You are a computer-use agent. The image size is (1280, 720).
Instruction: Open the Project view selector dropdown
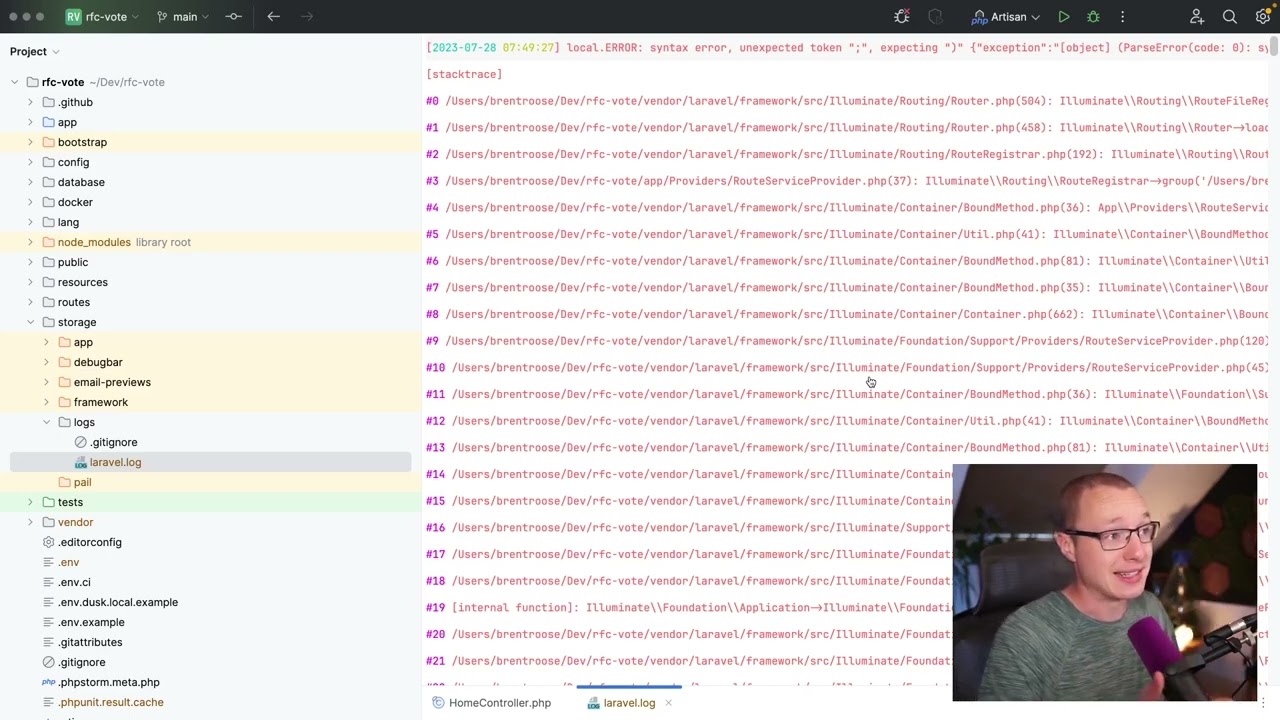point(35,51)
